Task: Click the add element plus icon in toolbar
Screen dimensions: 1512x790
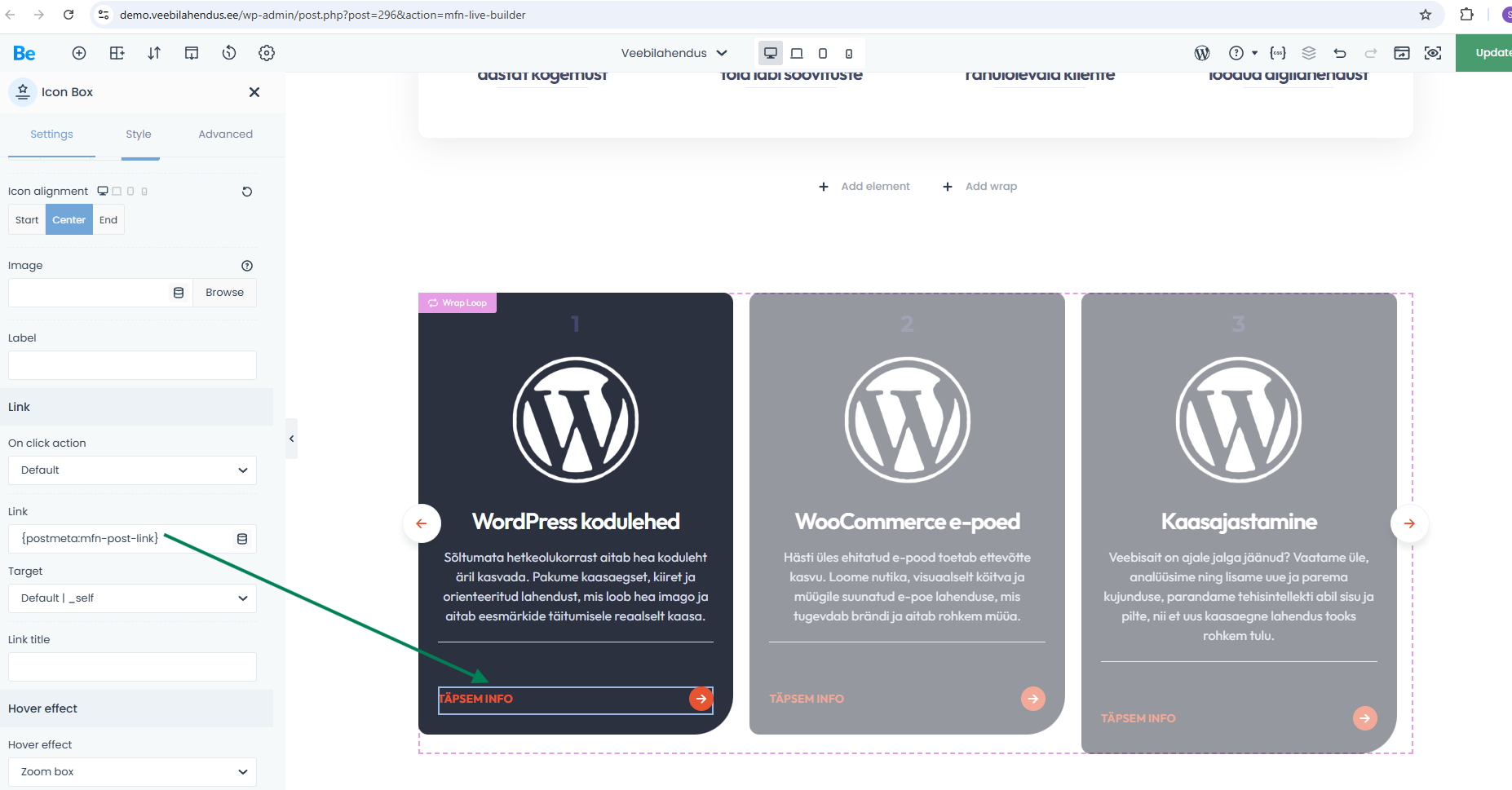Action: [79, 53]
